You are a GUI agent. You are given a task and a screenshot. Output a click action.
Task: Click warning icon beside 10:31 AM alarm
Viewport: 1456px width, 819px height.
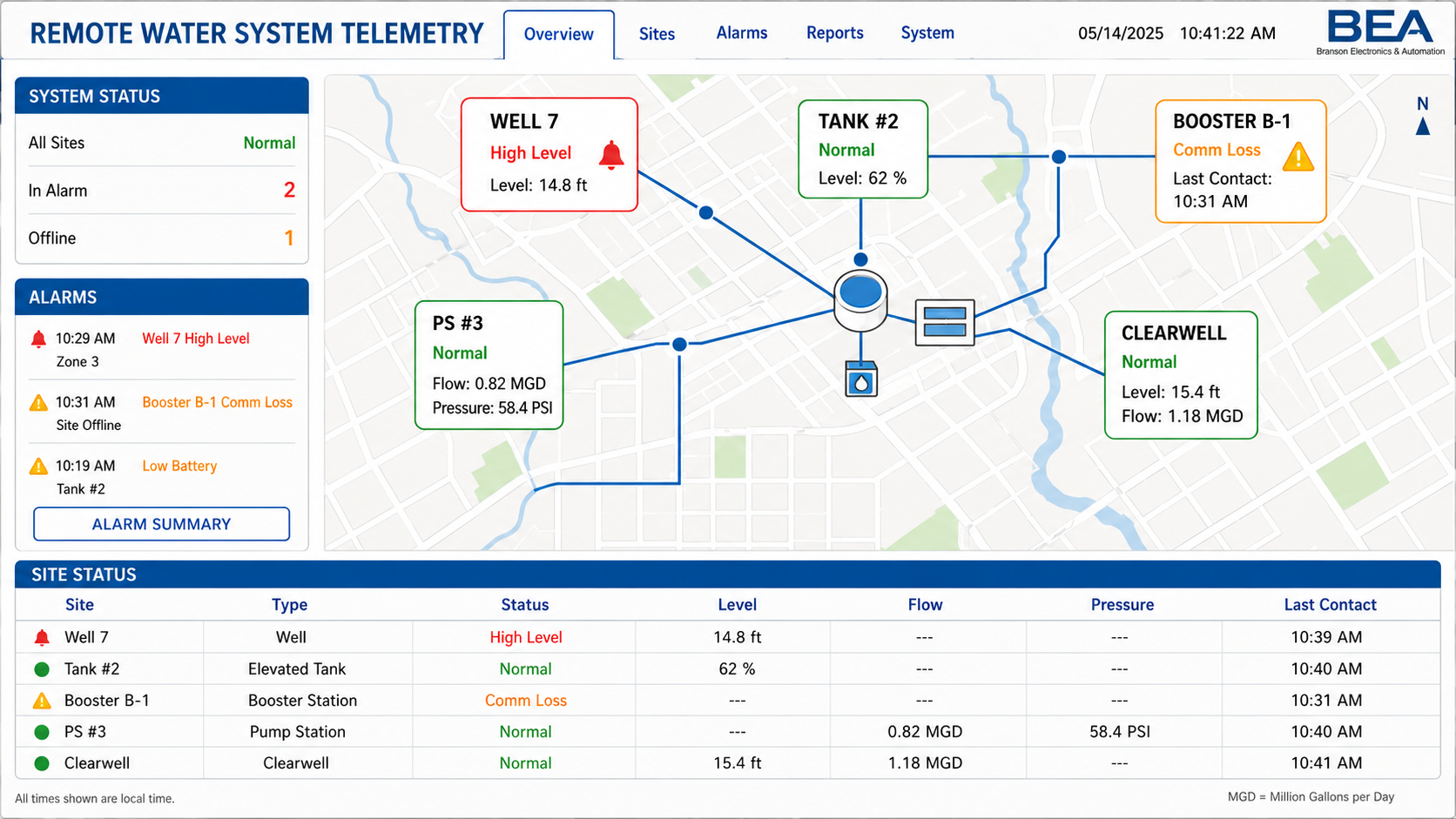click(x=38, y=403)
